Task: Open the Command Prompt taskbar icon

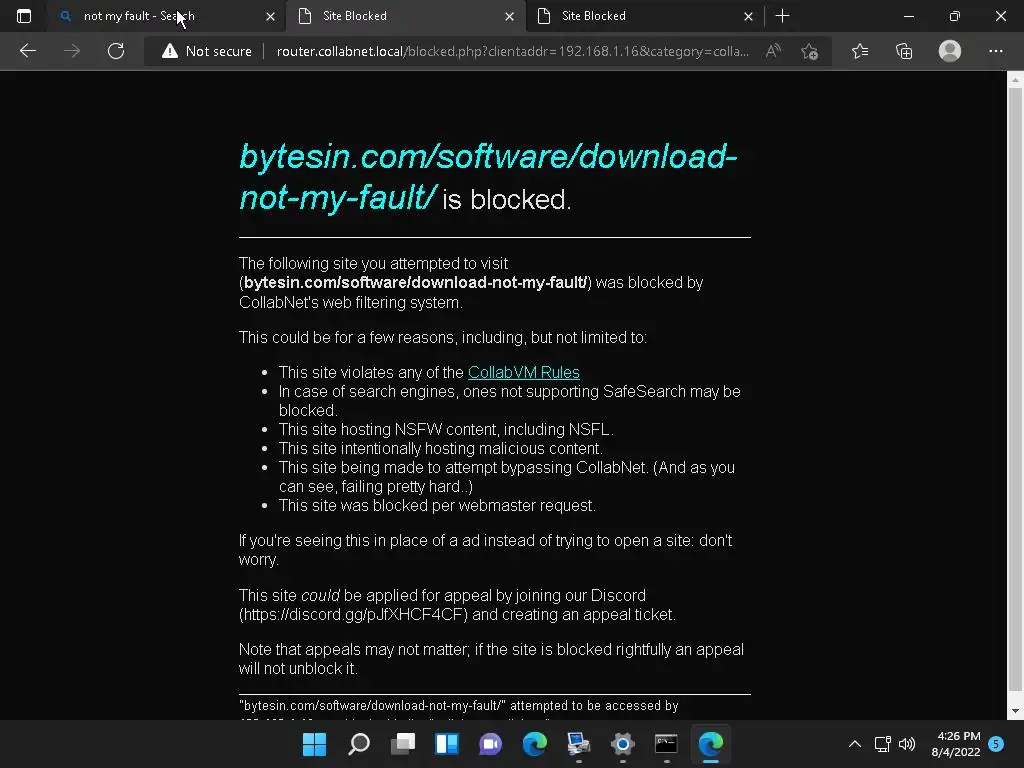Action: [666, 744]
